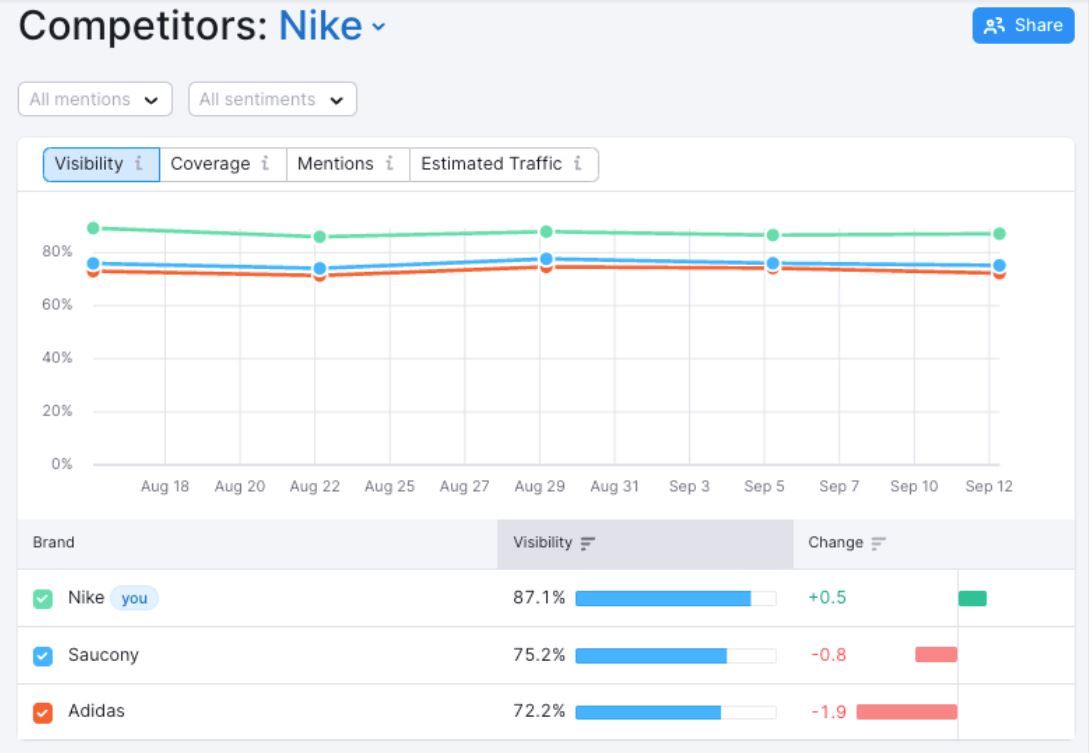Screen dimensions: 1089x753
Task: Sort by the Change column sort icon
Action: 879,543
